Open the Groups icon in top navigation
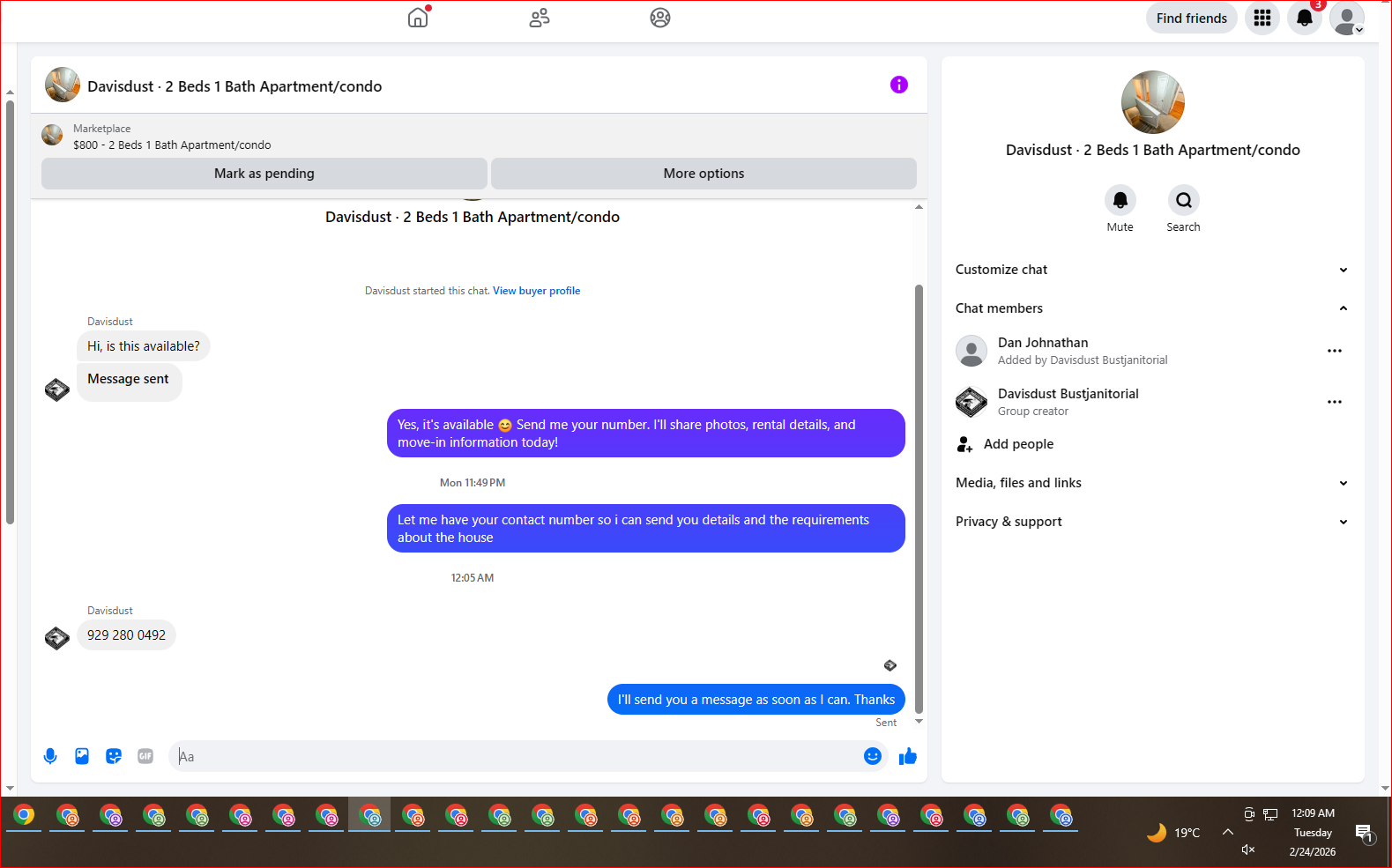Screen dimensions: 1392x868 660,18
